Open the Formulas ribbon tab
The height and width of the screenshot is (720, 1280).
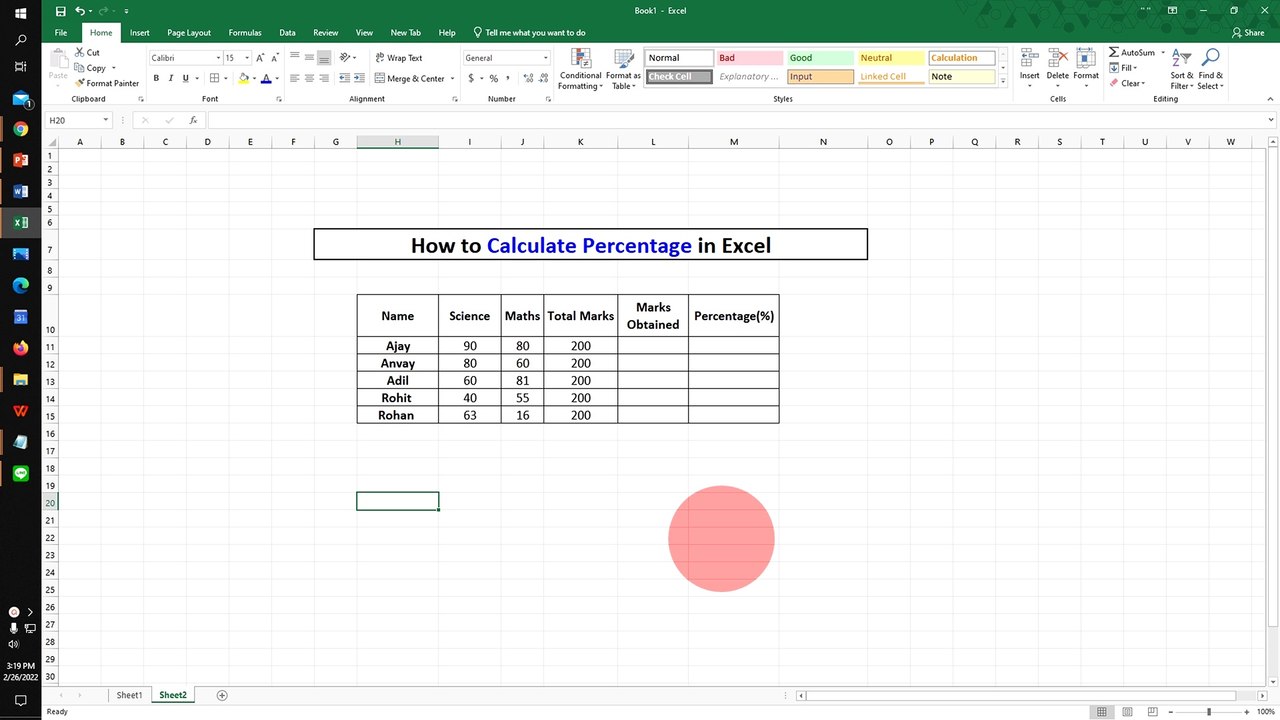(245, 33)
